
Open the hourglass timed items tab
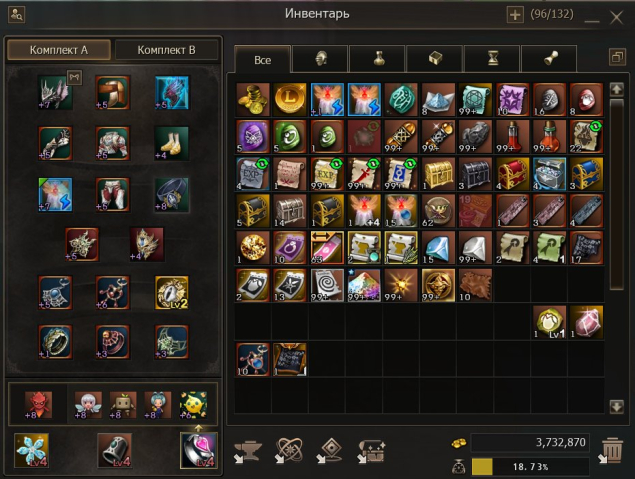492,59
